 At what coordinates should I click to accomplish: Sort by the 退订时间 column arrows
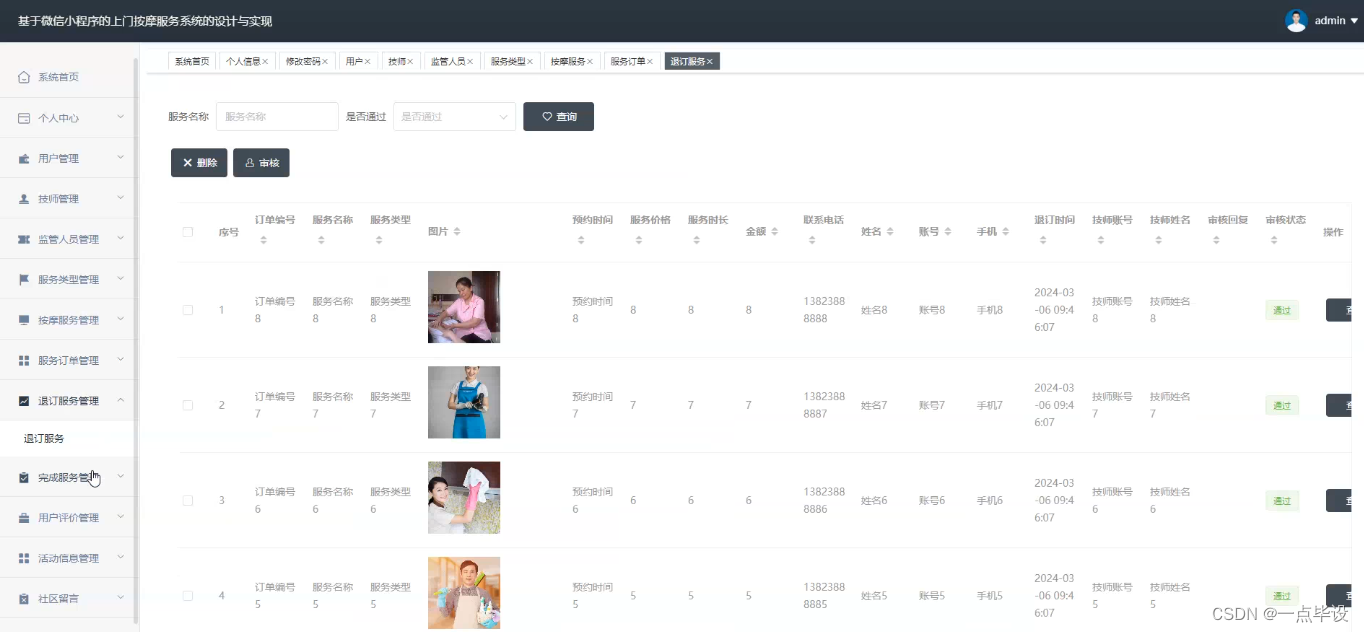pyautogui.click(x=1043, y=240)
